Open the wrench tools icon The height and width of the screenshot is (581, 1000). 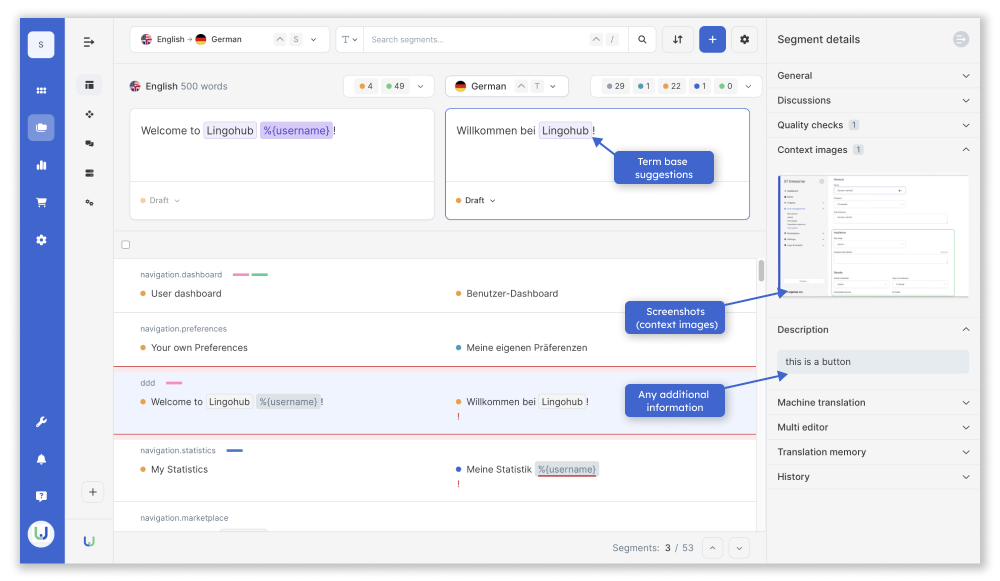[41, 422]
